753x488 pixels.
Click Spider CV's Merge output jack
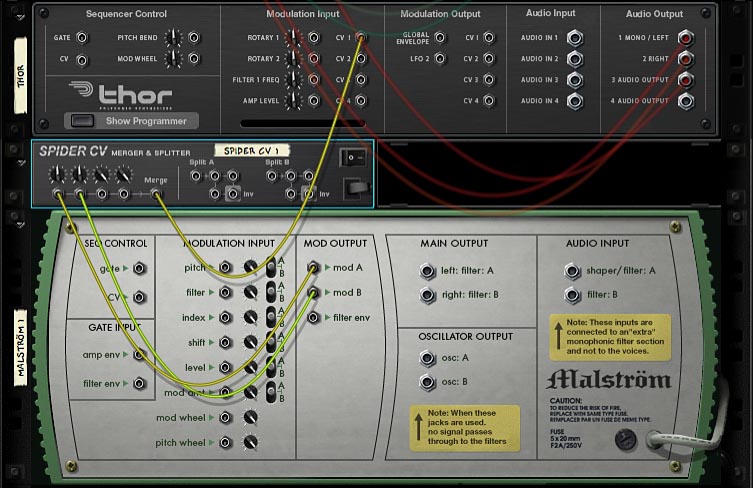(x=156, y=195)
